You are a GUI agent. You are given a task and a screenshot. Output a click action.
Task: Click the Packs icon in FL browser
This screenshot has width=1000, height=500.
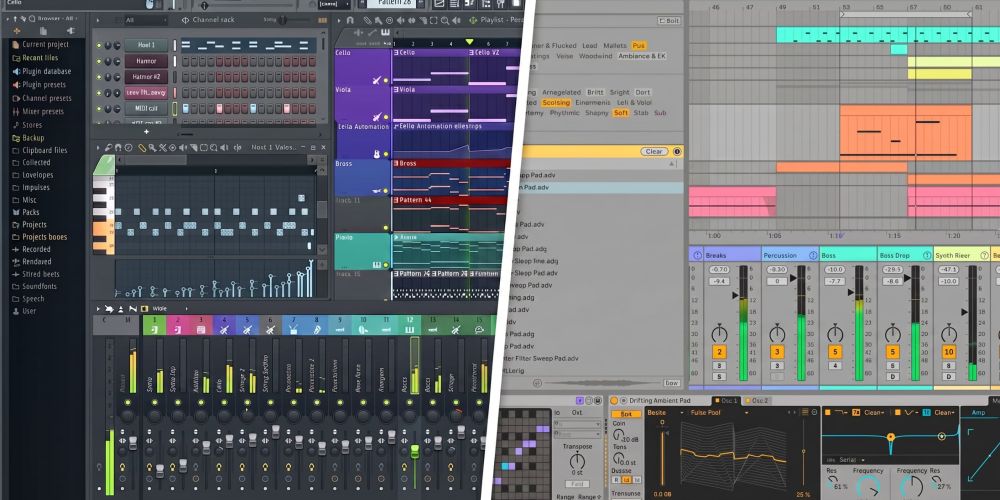[x=16, y=212]
